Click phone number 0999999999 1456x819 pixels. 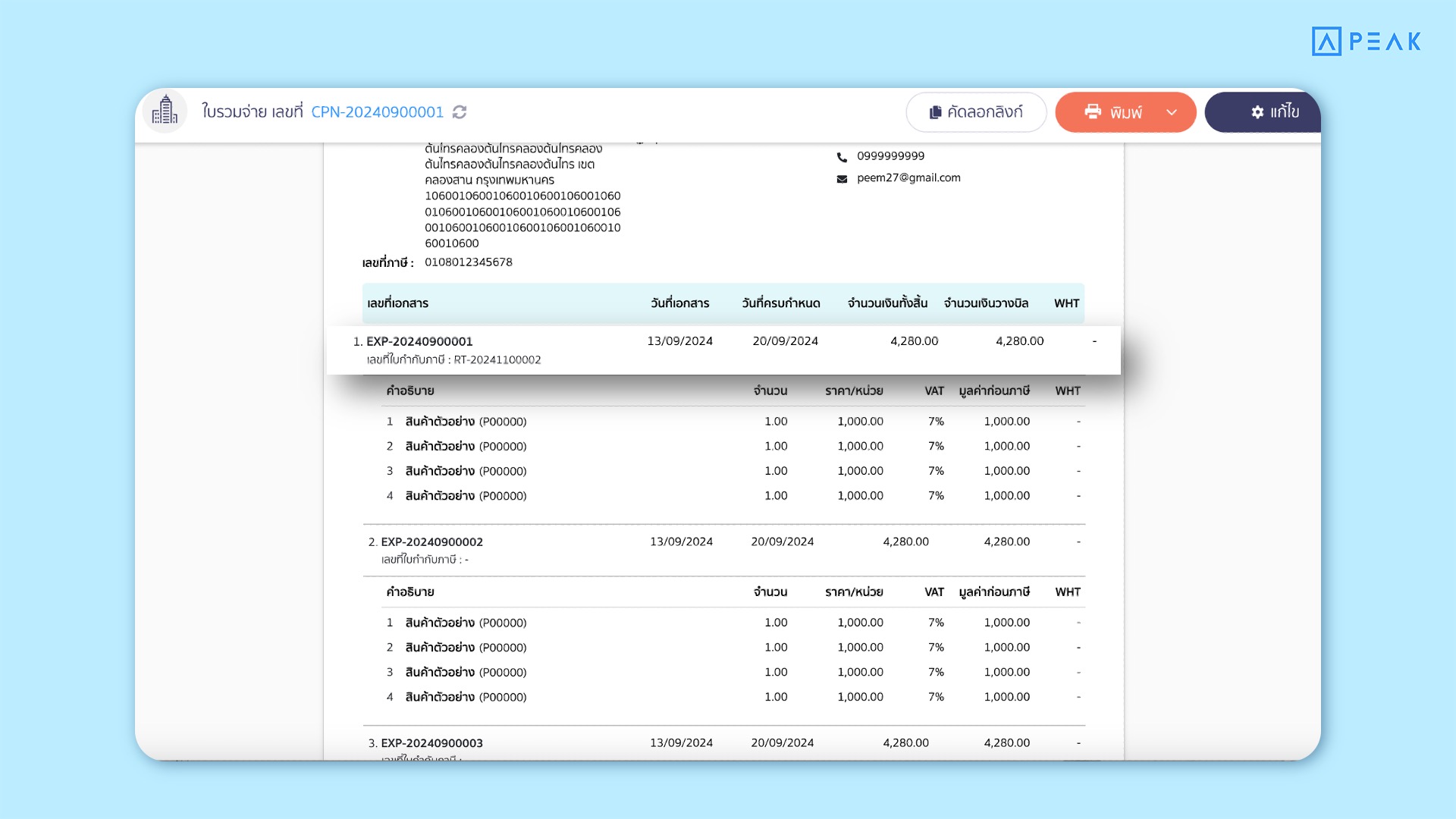pos(890,156)
